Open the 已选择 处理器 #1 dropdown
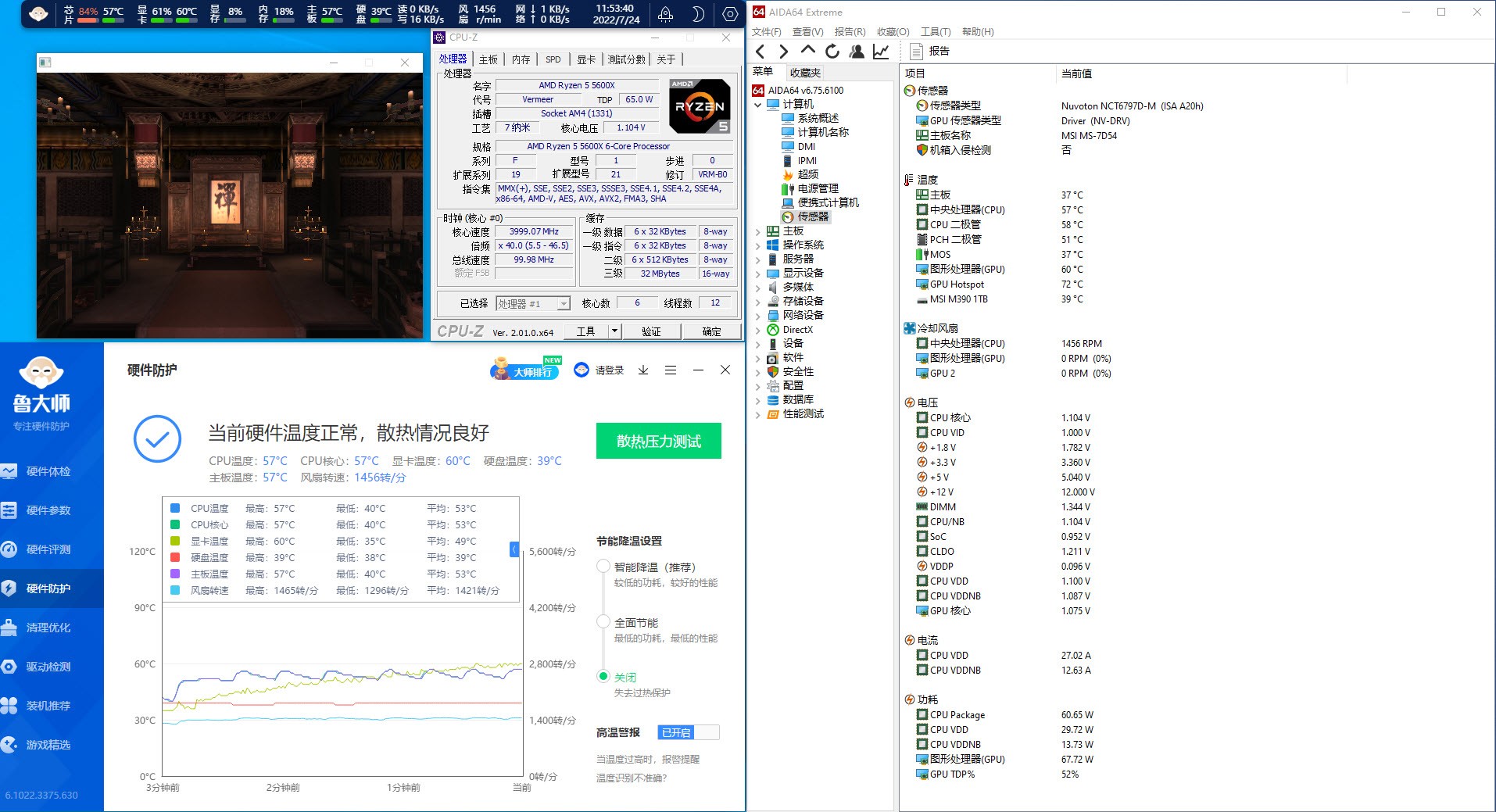The image size is (1496, 812). click(x=533, y=304)
